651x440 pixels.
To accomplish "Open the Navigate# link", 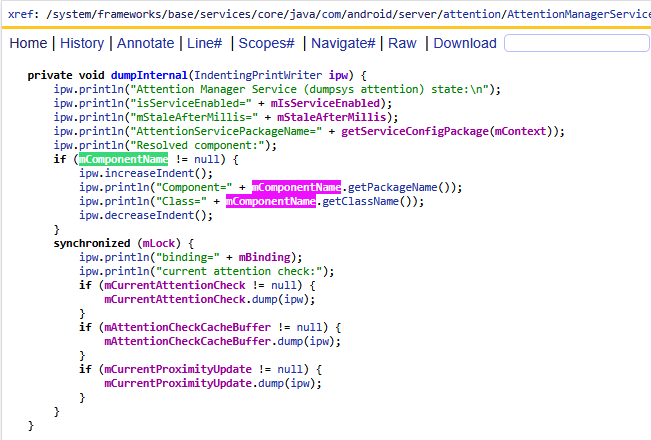I will click(343, 43).
